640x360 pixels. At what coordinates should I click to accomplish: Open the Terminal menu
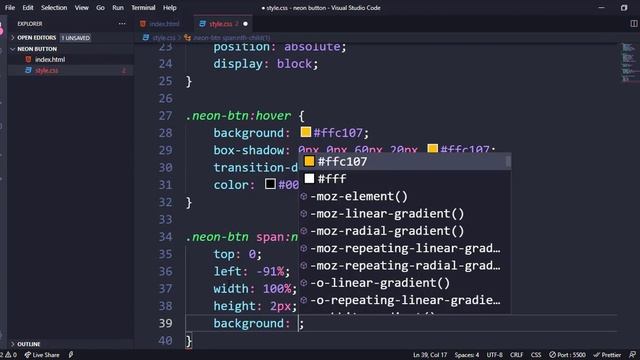(x=143, y=8)
